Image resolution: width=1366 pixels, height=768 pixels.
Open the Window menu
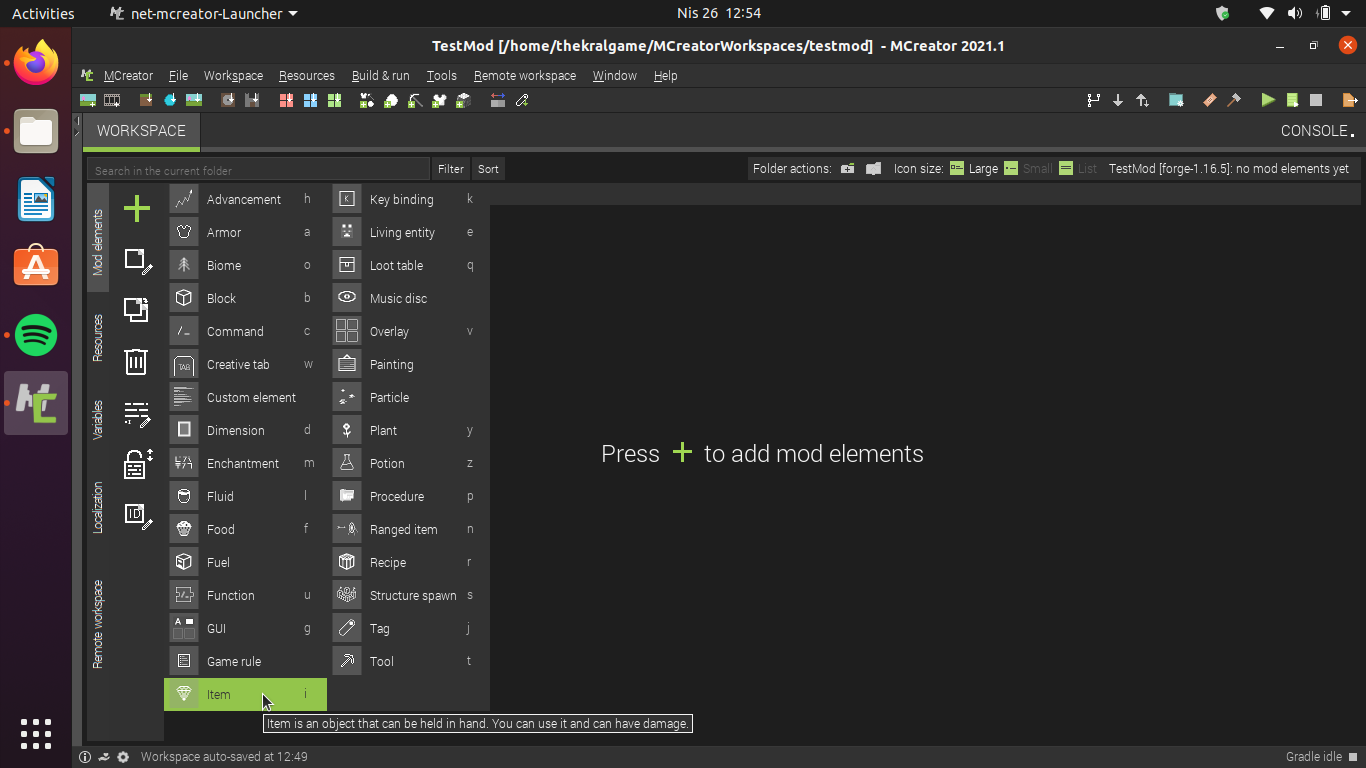pos(614,76)
